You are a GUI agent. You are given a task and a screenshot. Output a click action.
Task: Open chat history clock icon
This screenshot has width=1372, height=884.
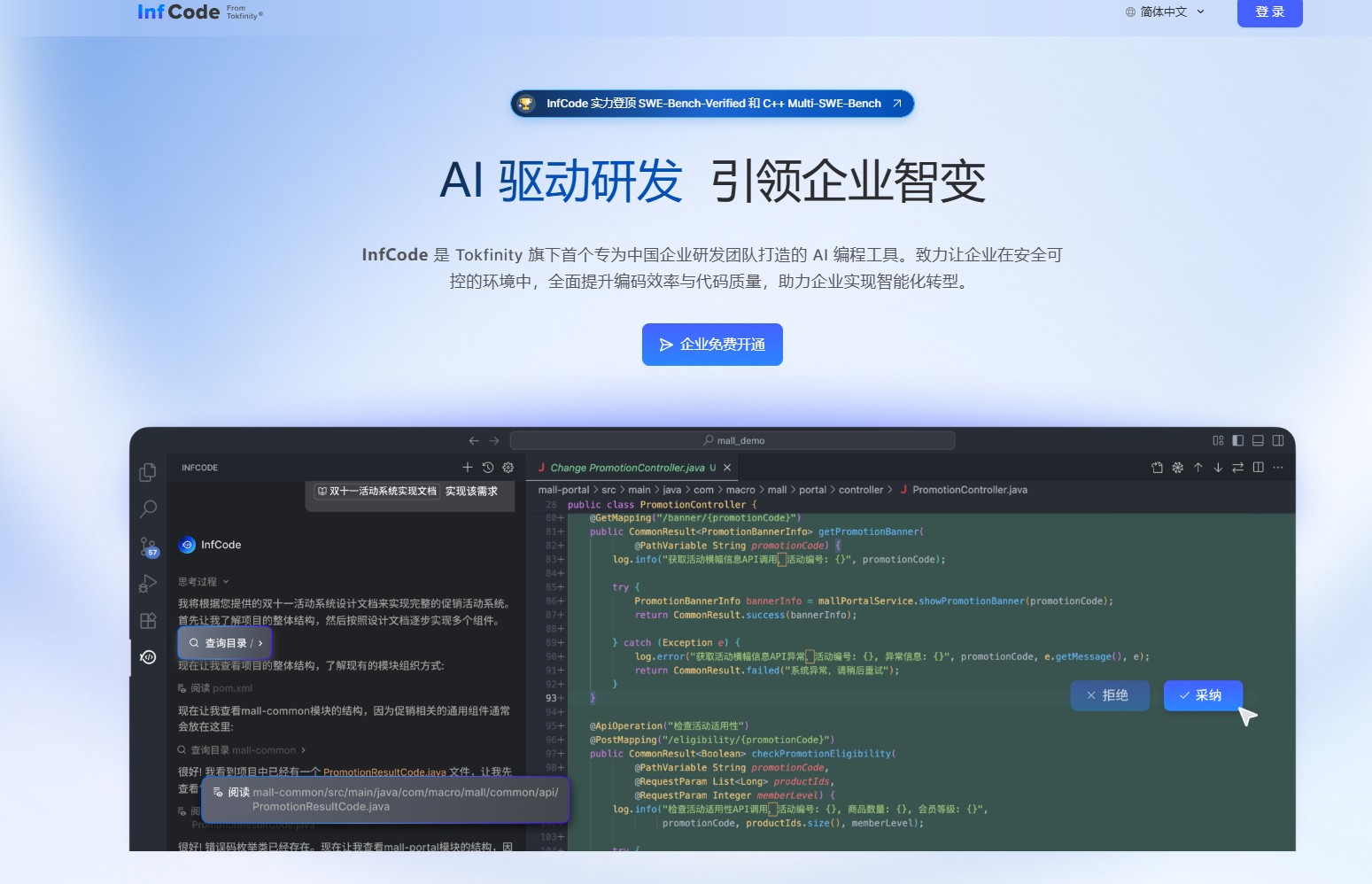pos(488,467)
